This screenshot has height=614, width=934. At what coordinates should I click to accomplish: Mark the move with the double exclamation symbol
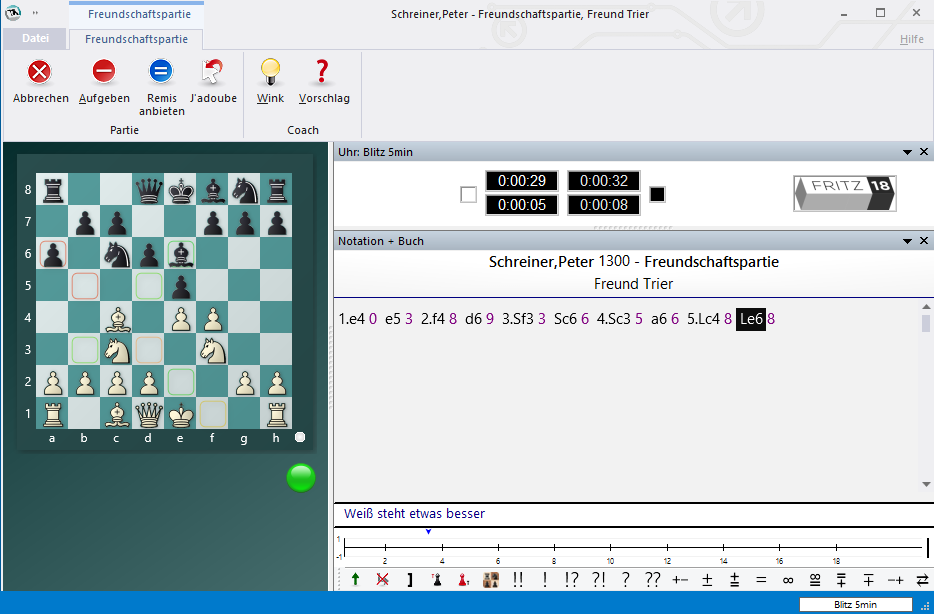tap(517, 579)
